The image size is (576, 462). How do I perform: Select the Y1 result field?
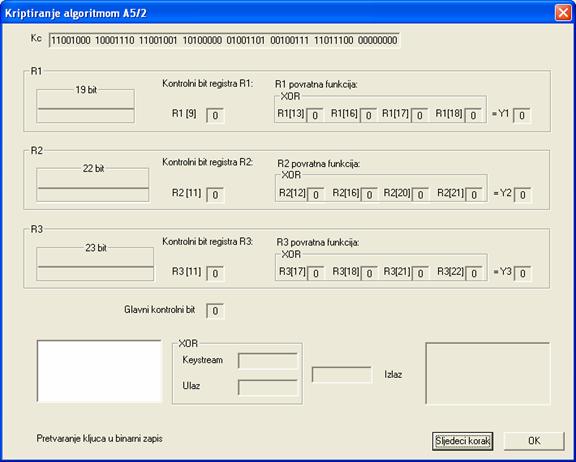[522, 116]
